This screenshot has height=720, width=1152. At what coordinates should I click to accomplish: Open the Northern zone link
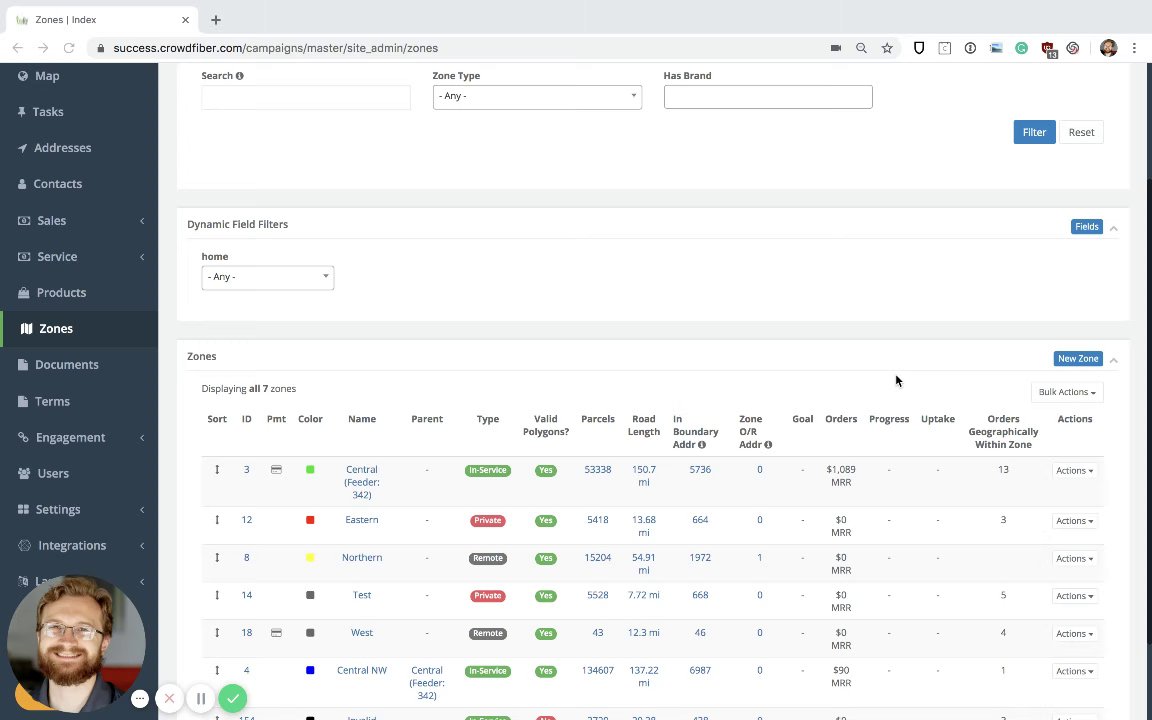coord(361,558)
